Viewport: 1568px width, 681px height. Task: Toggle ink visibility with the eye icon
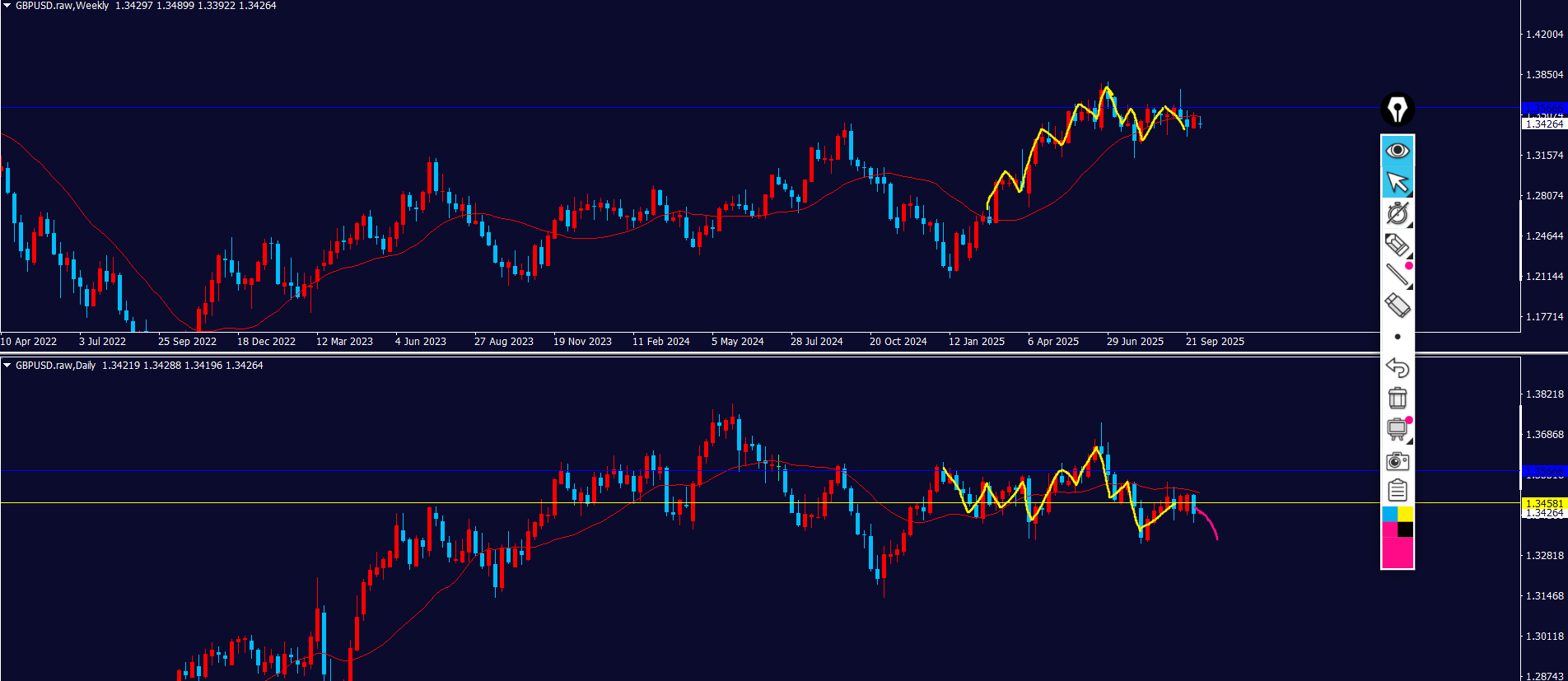click(1397, 151)
